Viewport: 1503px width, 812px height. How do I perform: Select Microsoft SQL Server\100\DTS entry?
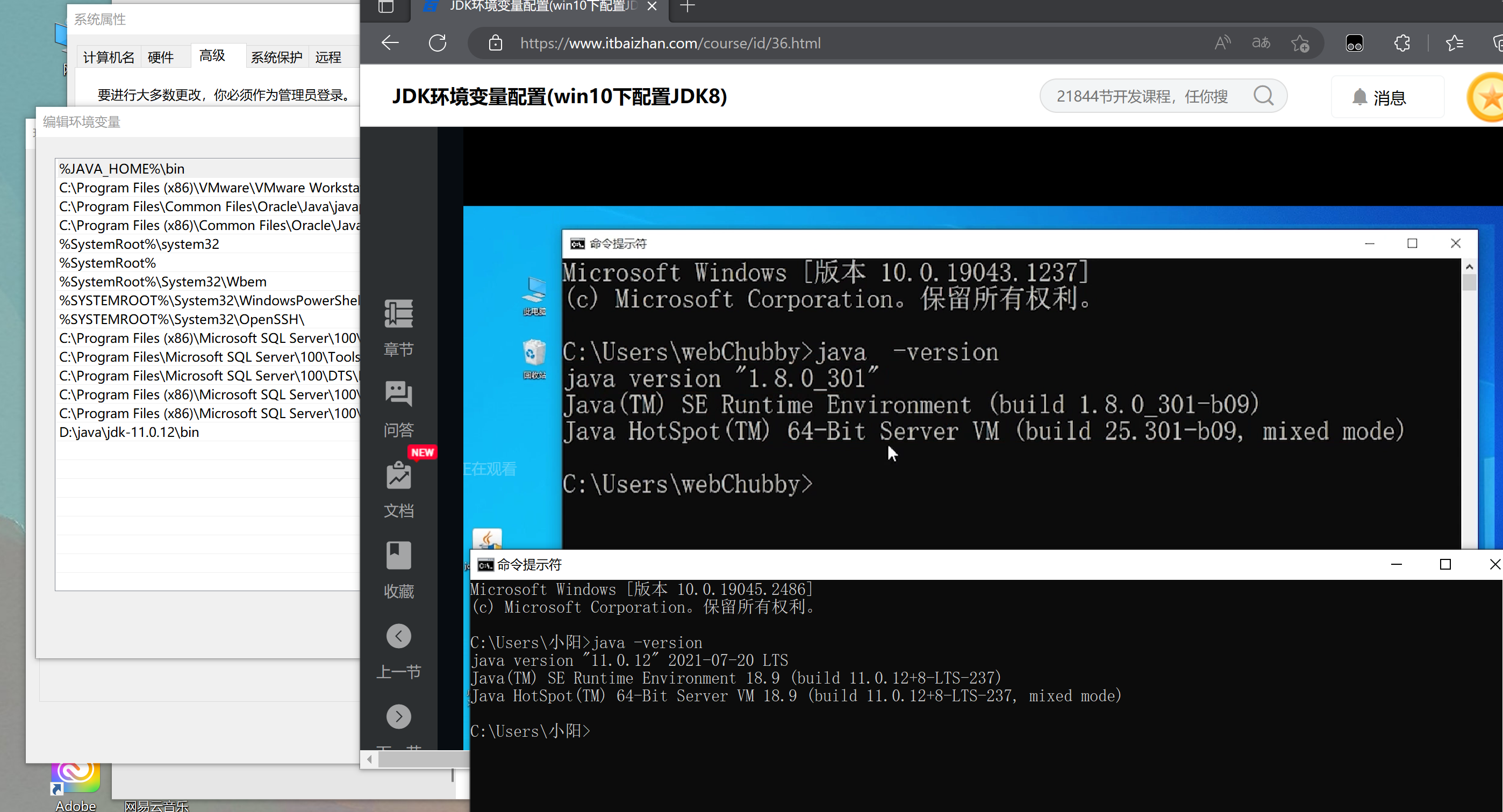point(207,375)
